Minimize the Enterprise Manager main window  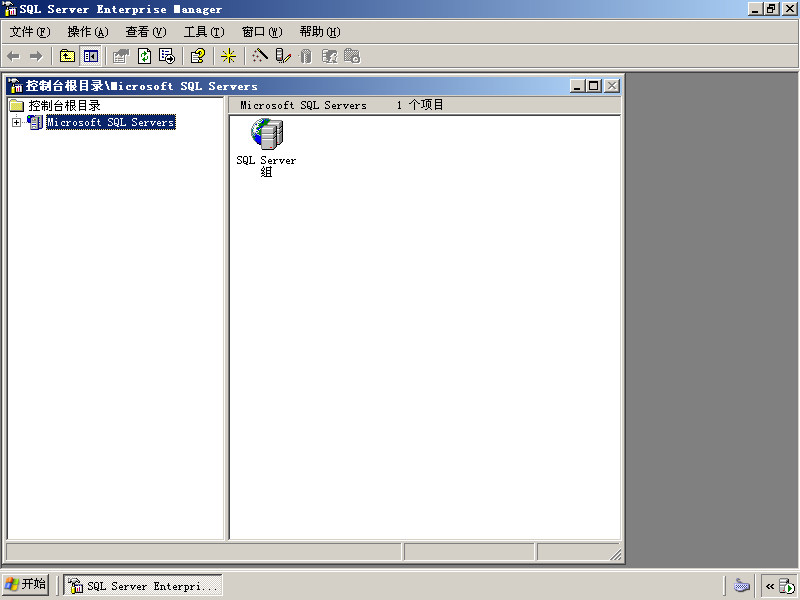[755, 9]
